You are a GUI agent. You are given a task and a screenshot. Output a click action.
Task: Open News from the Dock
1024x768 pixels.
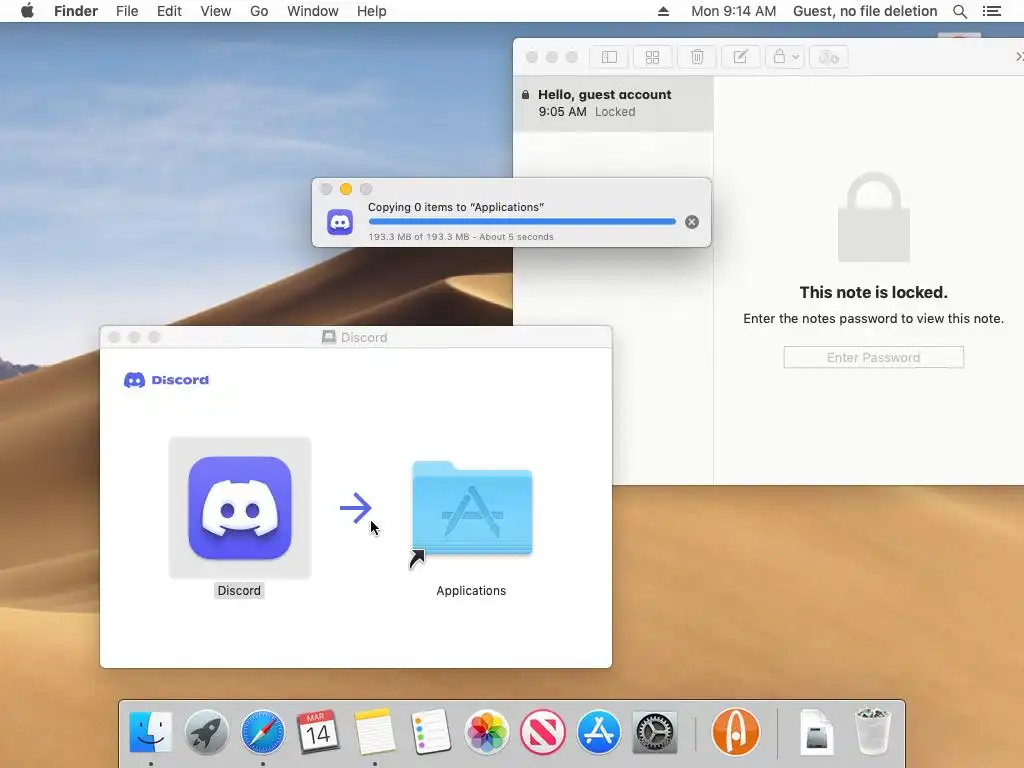pyautogui.click(x=543, y=732)
